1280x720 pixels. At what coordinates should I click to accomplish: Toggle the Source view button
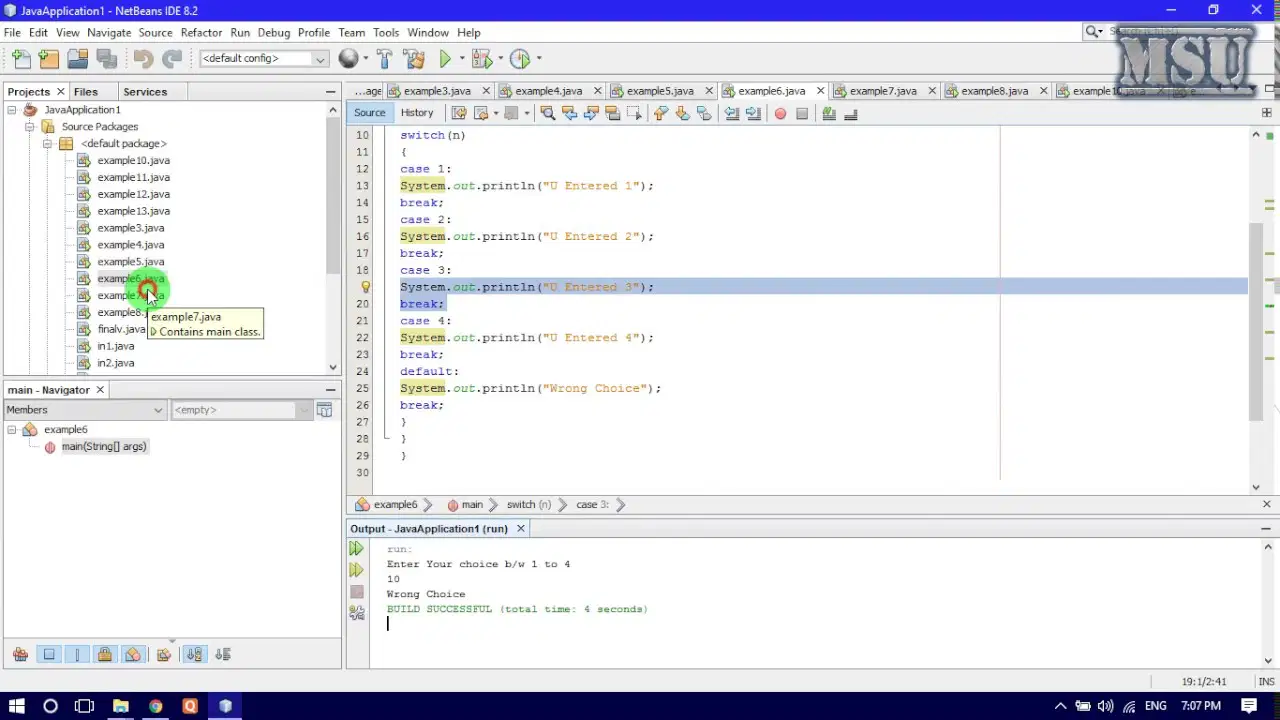[x=369, y=113]
